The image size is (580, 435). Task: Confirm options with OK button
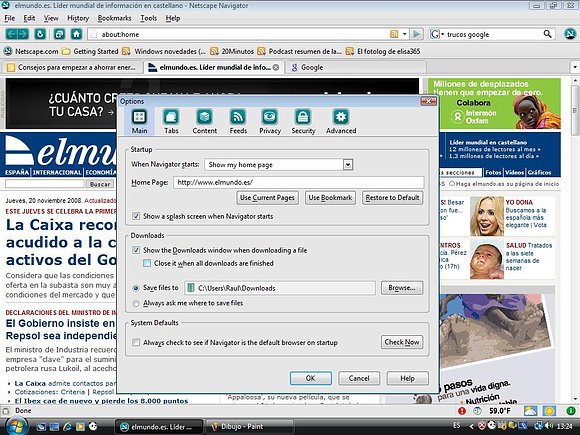click(x=311, y=378)
